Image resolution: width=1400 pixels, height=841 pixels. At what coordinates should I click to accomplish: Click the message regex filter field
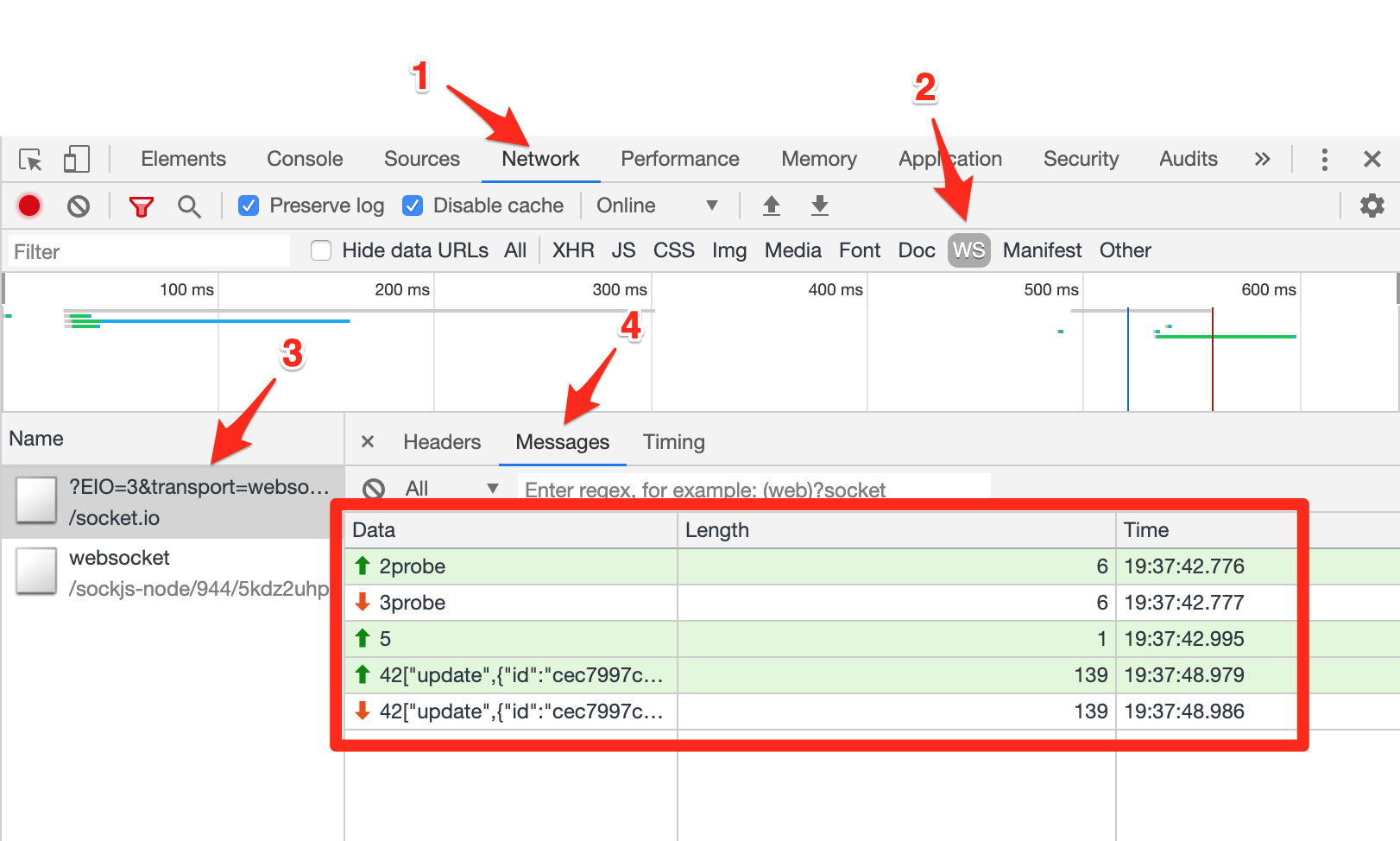pos(751,489)
